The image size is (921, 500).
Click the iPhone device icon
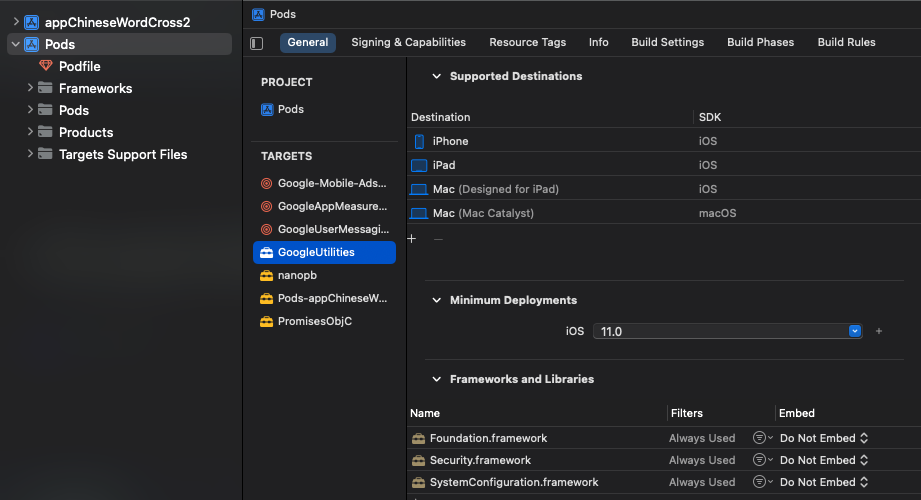coord(419,141)
